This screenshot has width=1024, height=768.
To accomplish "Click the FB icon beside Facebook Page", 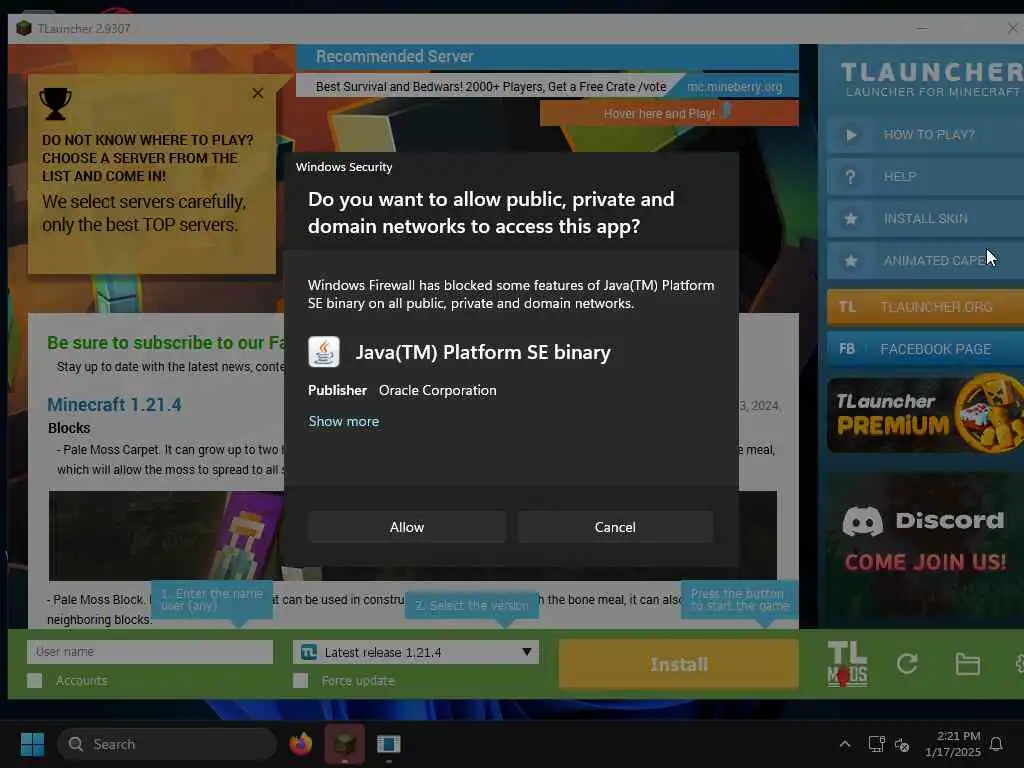I will pyautogui.click(x=847, y=349).
